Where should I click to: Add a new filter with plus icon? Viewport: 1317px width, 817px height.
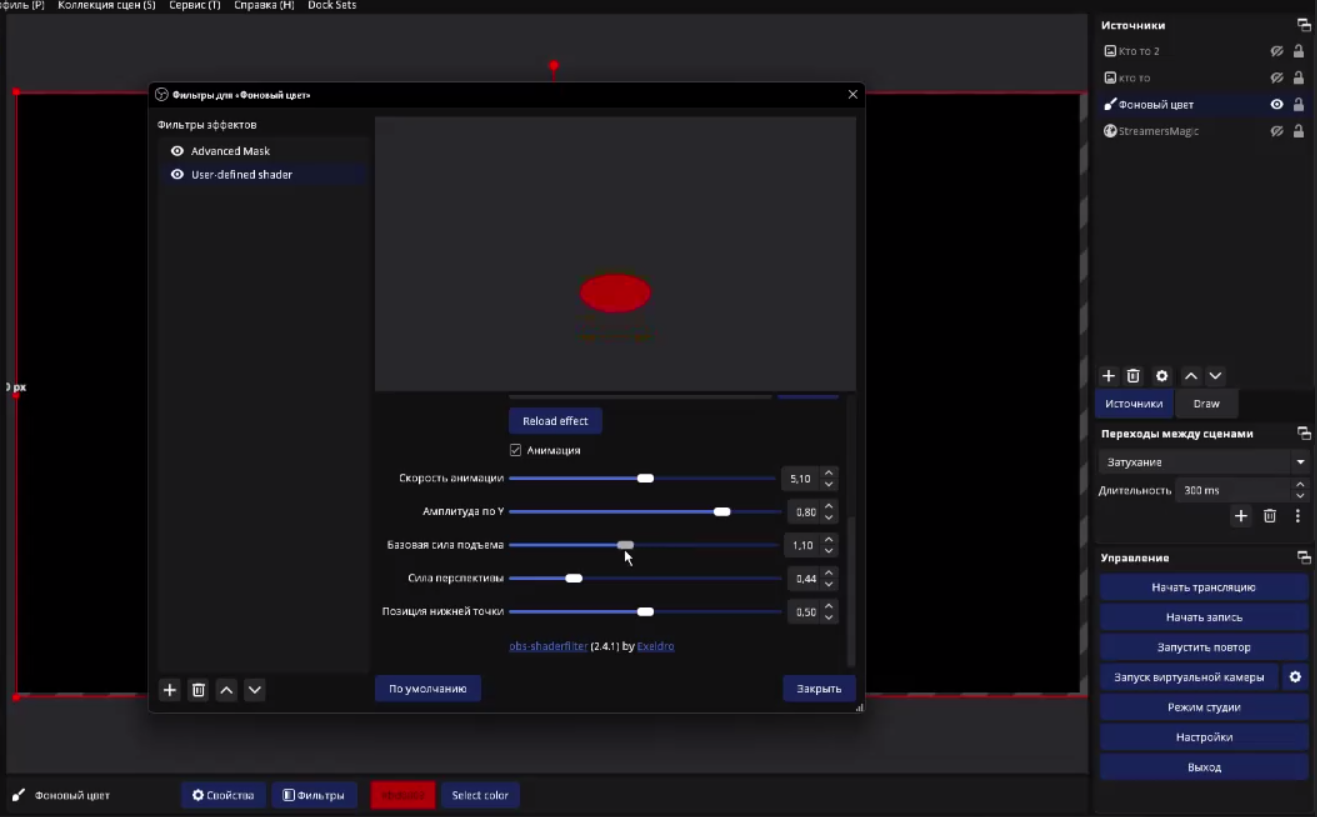[170, 690]
